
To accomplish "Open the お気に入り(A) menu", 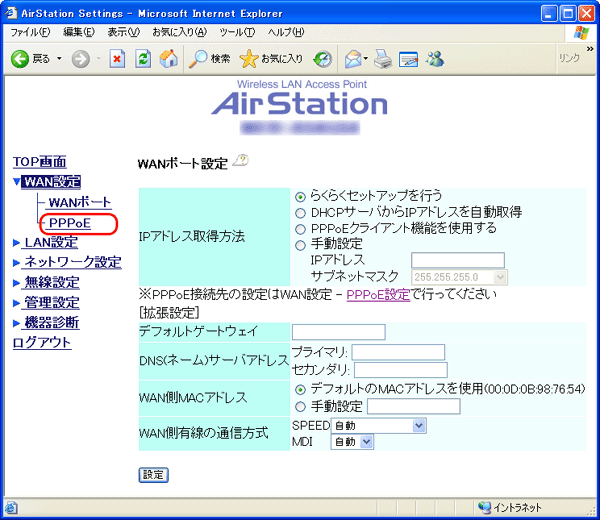I will pos(179,32).
